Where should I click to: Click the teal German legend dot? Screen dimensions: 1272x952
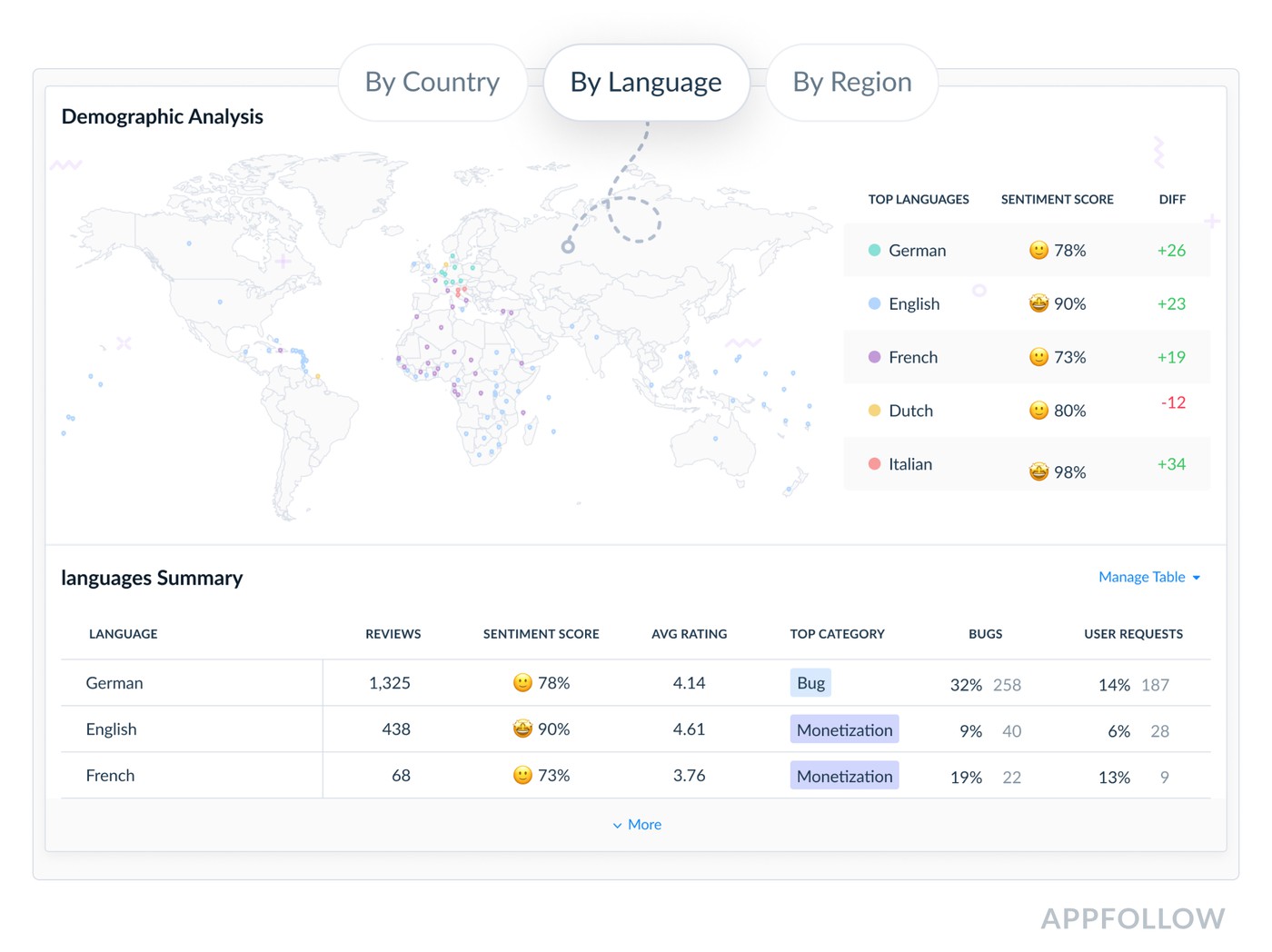tap(874, 251)
